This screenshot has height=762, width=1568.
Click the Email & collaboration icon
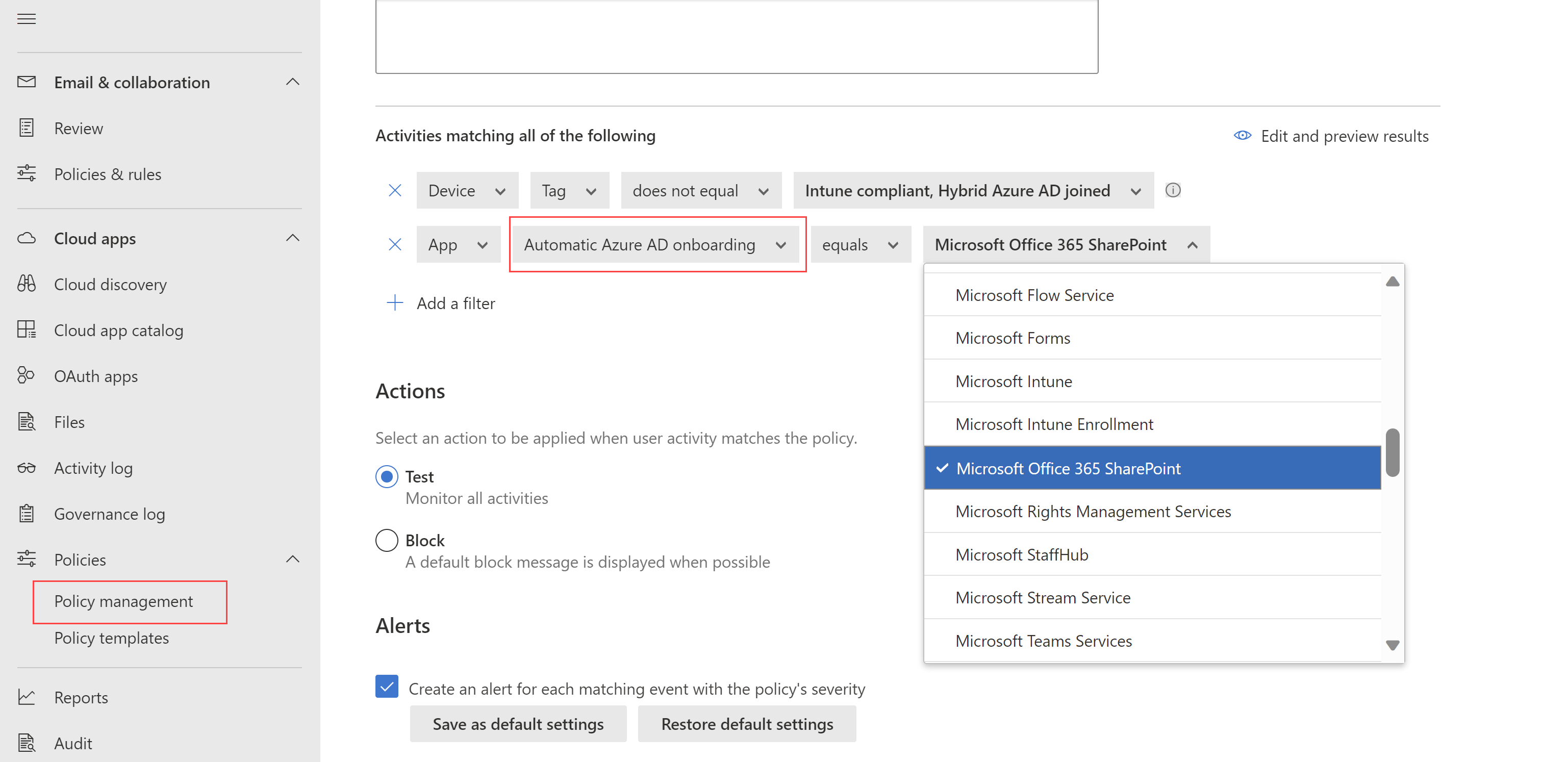coord(27,82)
